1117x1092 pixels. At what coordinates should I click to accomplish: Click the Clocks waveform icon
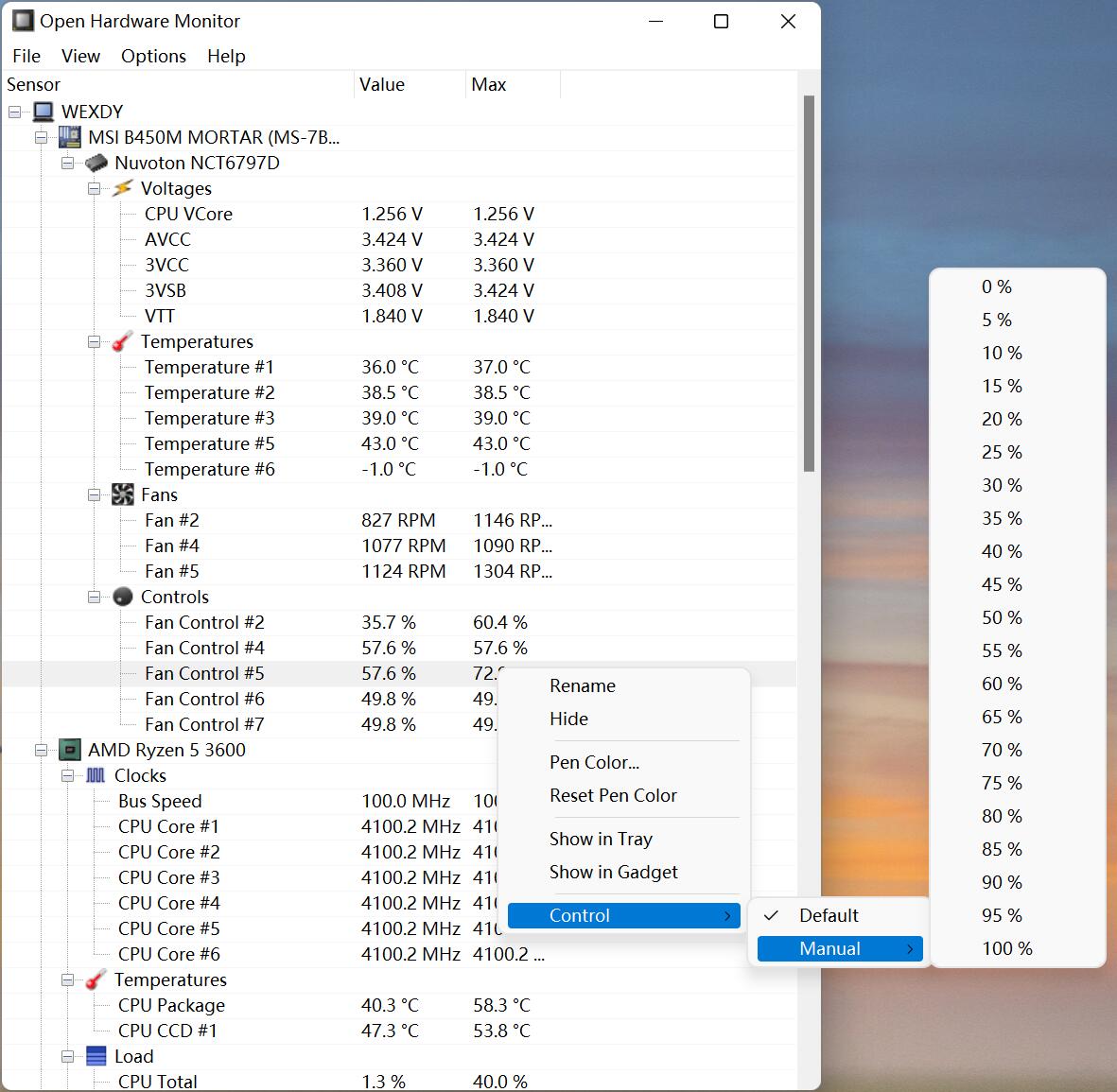click(x=96, y=775)
